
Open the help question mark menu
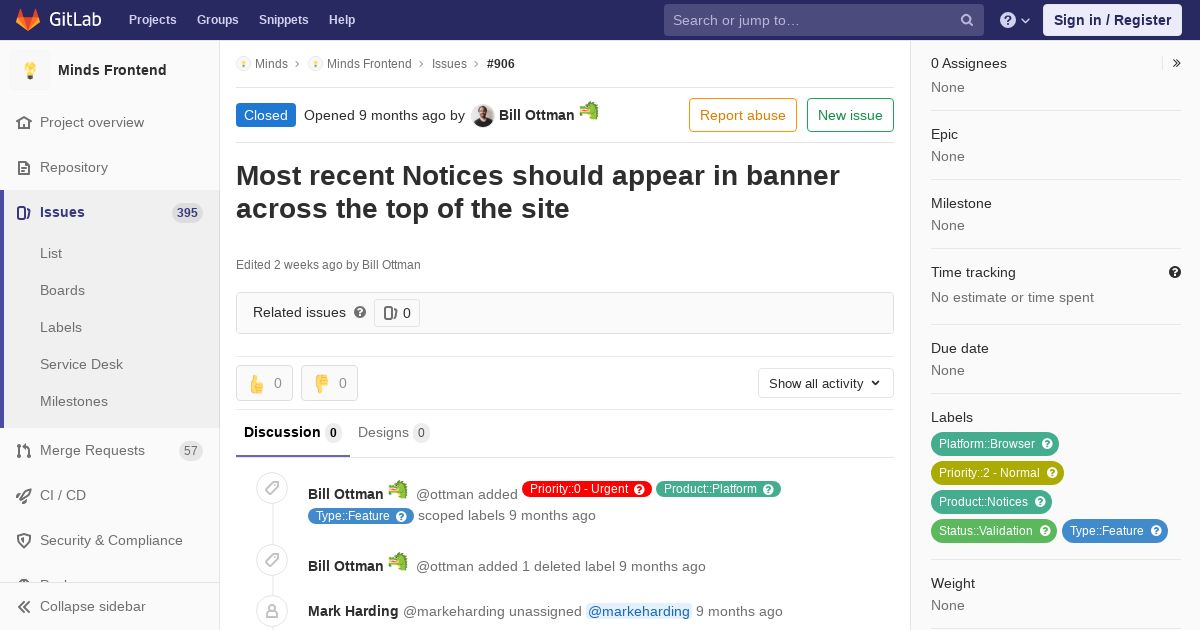click(1015, 20)
